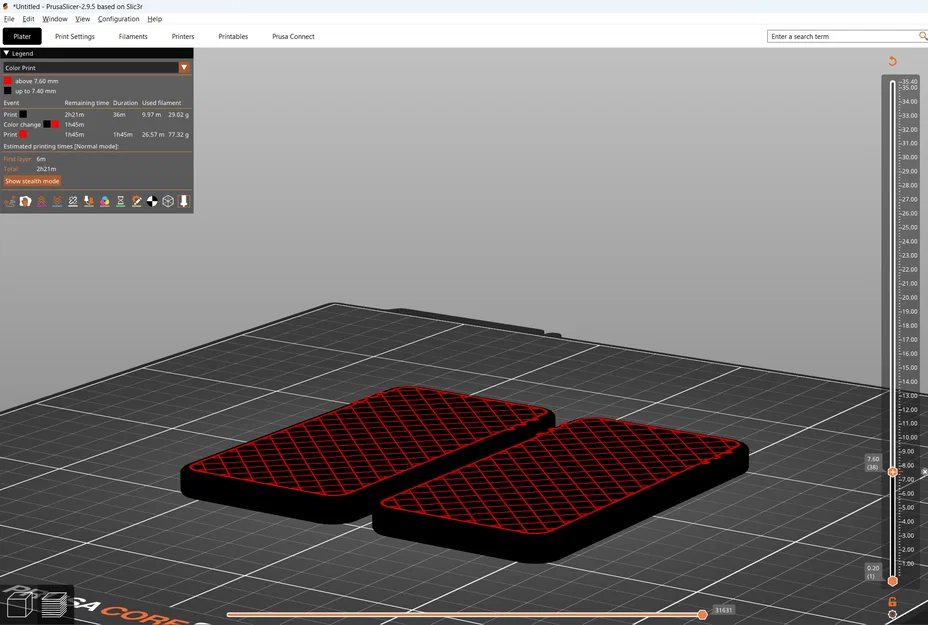928x625 pixels.
Task: Switch to 3D editor view cube icon
Action: (x=19, y=605)
